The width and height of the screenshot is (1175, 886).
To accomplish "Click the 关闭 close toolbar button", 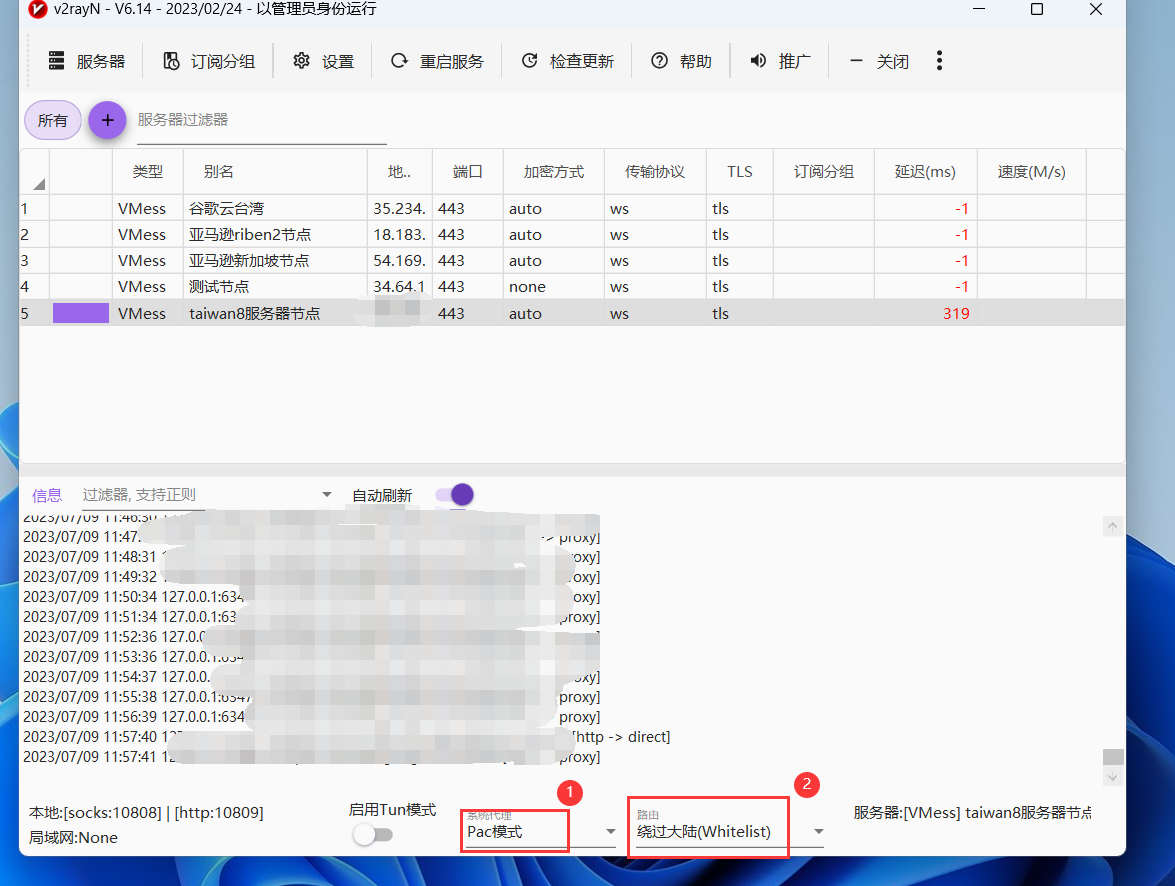I will [878, 61].
